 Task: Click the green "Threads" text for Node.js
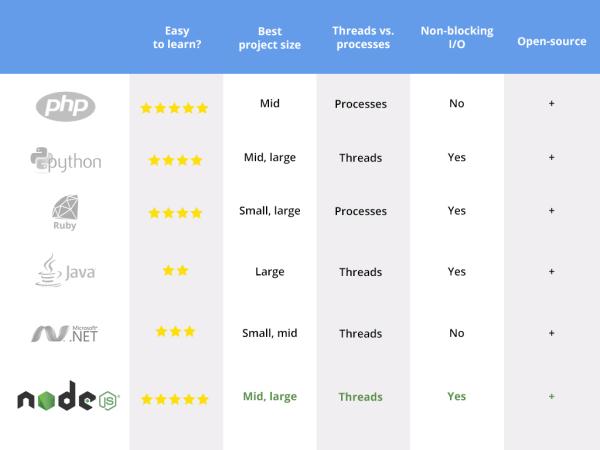click(361, 397)
